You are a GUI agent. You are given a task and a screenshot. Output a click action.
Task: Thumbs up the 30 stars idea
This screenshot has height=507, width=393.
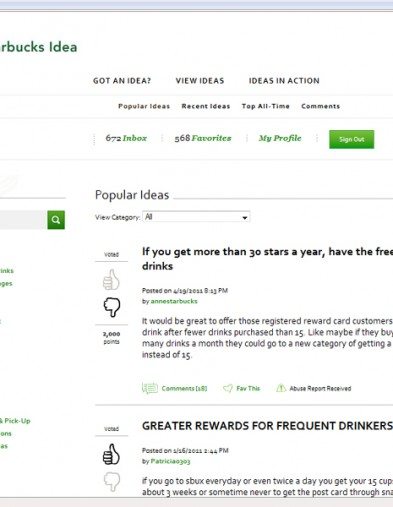(111, 279)
